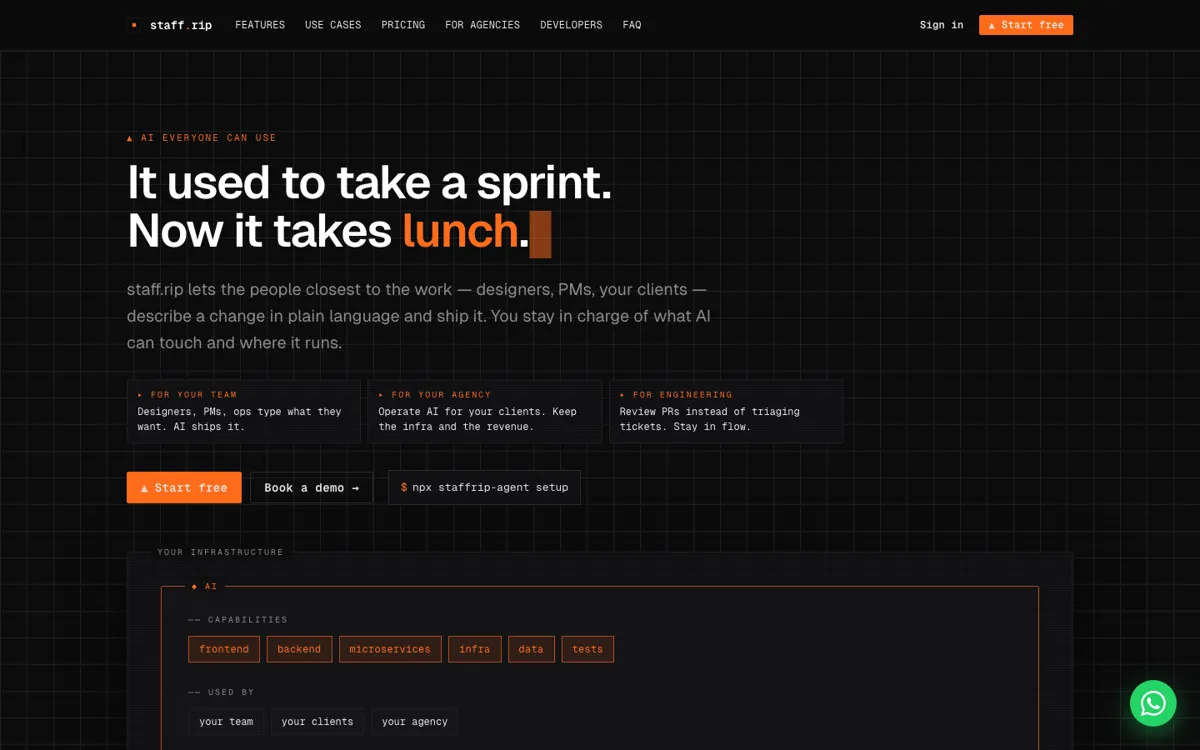Screen dimensions: 1200x750
Task: Select the tests capability tag
Action: click(588, 649)
